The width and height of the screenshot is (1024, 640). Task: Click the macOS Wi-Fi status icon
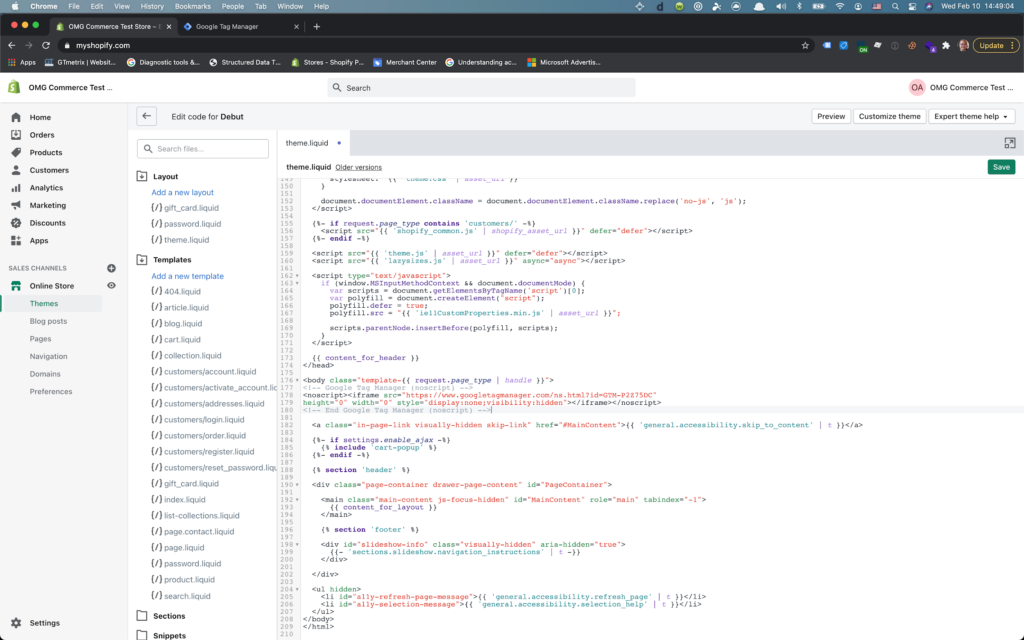tap(840, 7)
